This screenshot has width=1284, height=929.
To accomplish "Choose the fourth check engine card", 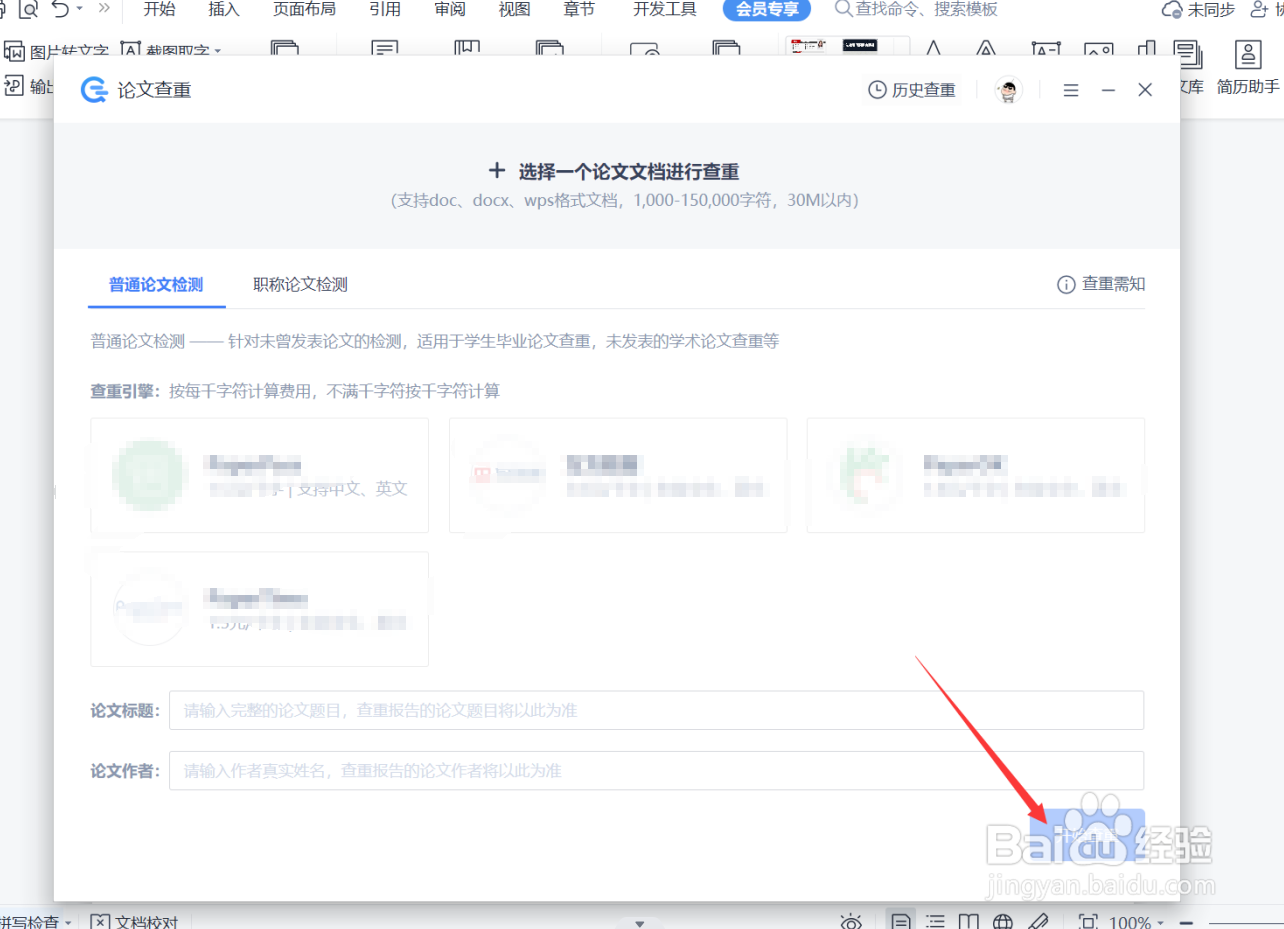I will pyautogui.click(x=259, y=608).
